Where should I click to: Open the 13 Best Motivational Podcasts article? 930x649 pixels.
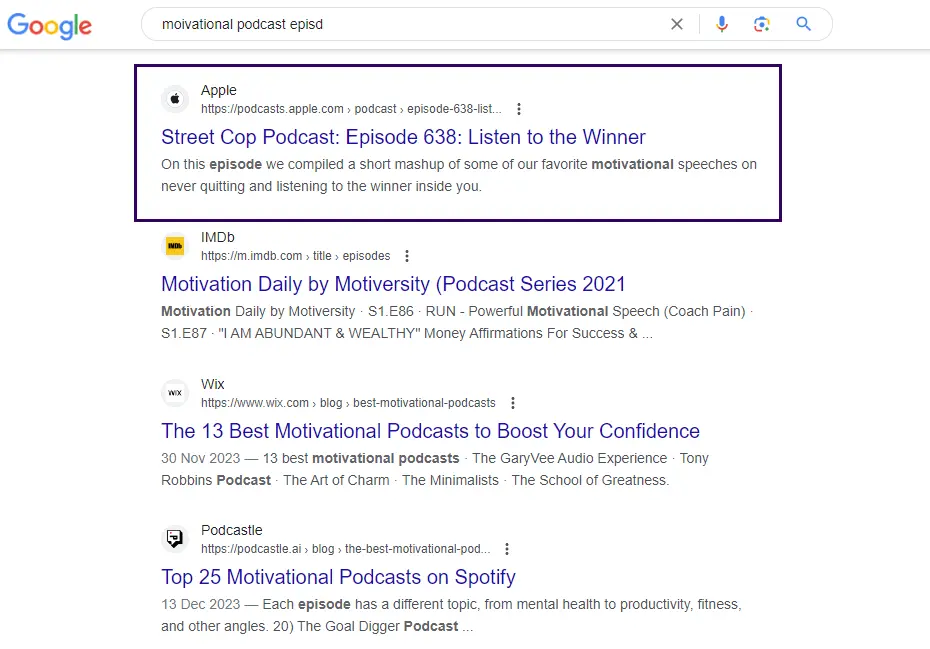430,431
